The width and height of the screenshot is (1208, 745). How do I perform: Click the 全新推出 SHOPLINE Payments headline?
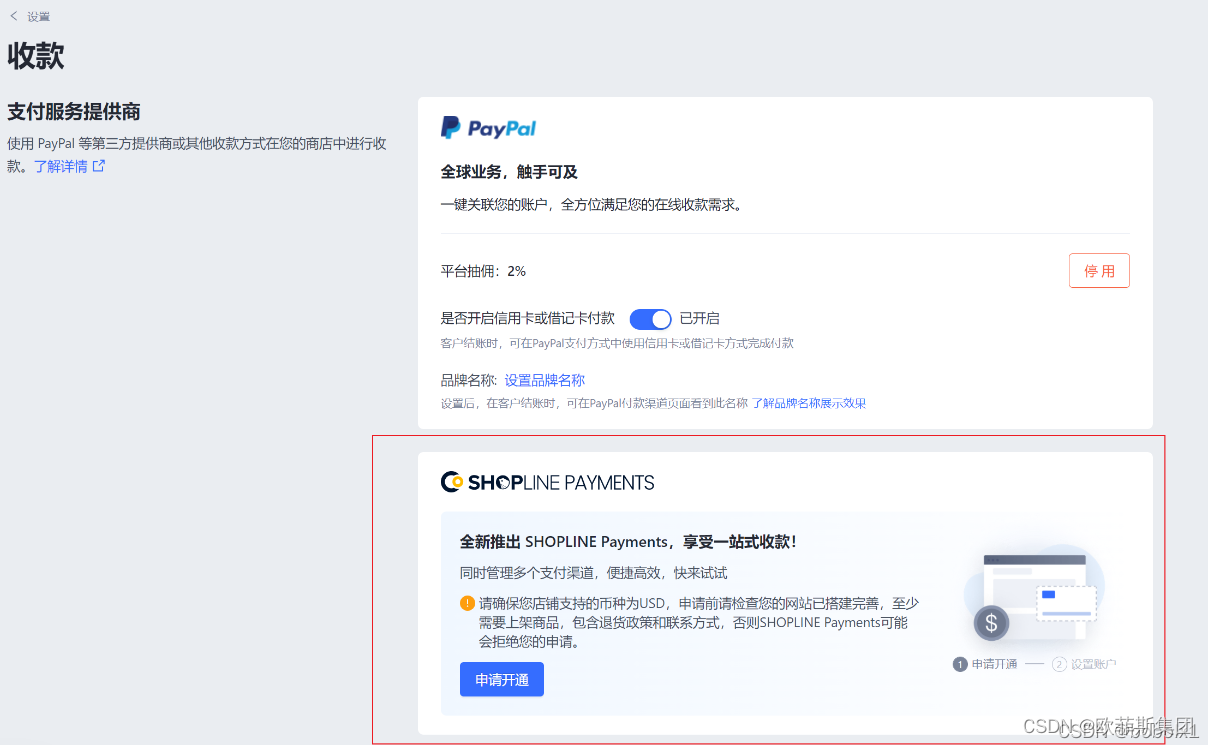pos(628,542)
